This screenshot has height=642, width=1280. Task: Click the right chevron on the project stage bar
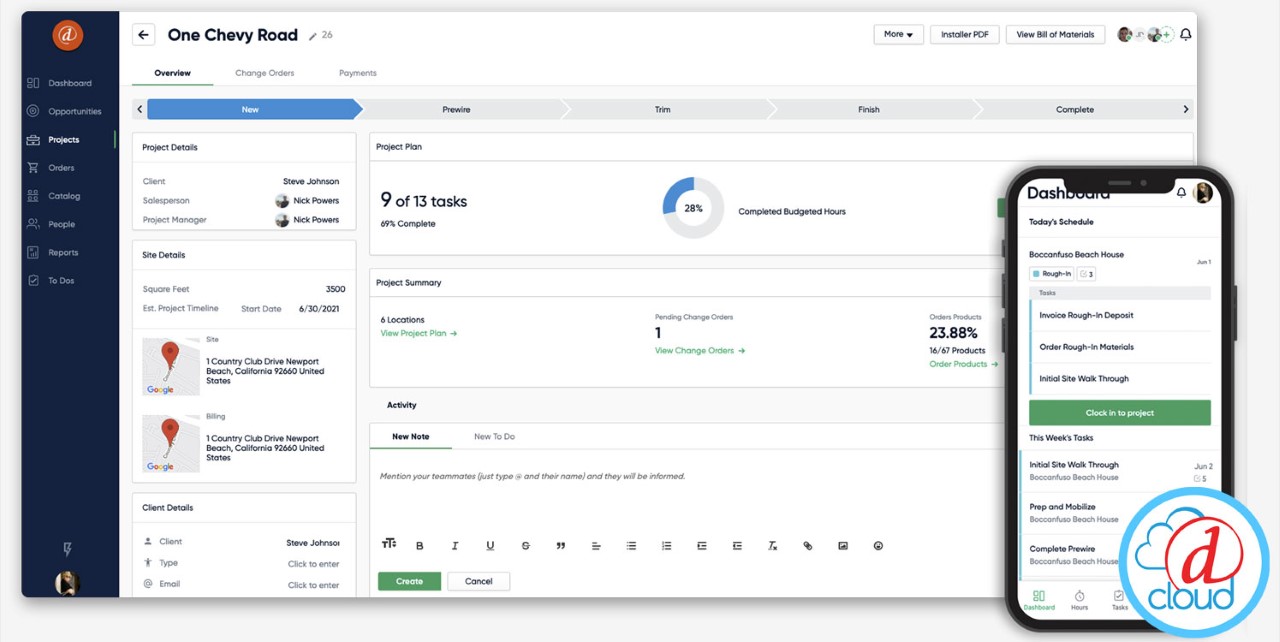(1186, 109)
